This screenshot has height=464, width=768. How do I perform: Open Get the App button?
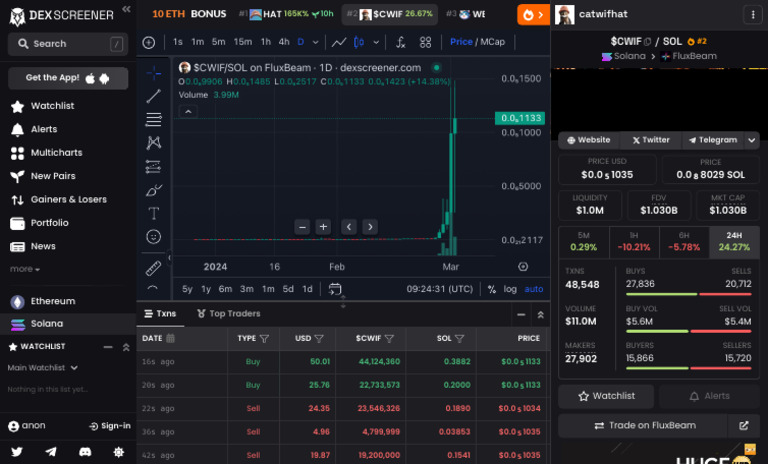[x=68, y=78]
